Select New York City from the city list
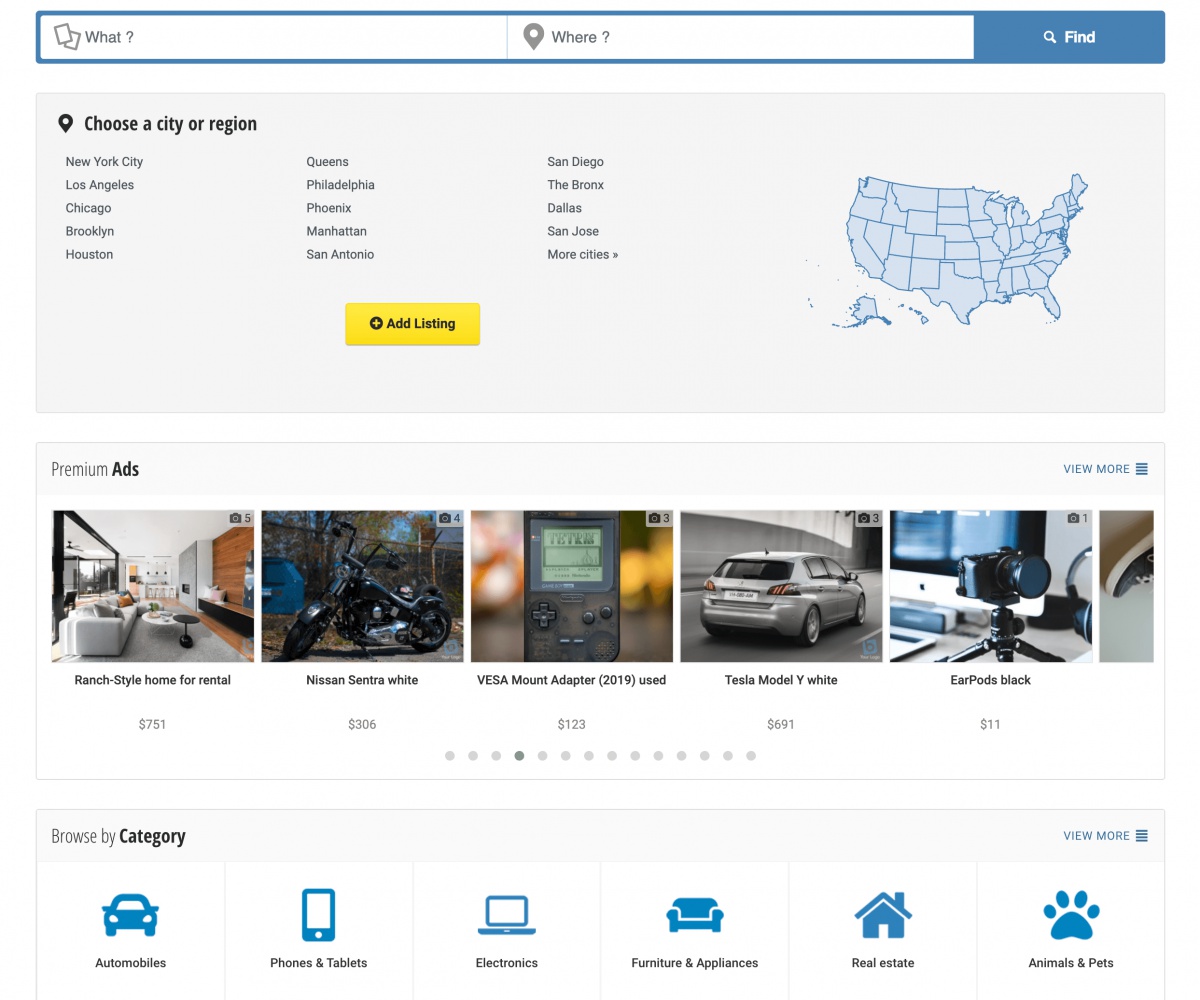1200x1000 pixels. (104, 162)
